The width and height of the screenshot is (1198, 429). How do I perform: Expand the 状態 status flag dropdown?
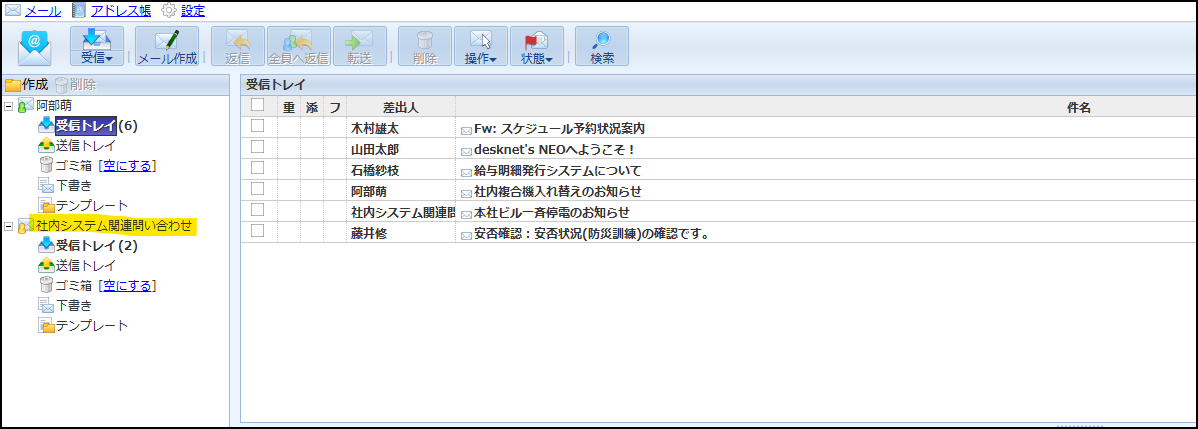coord(537,47)
